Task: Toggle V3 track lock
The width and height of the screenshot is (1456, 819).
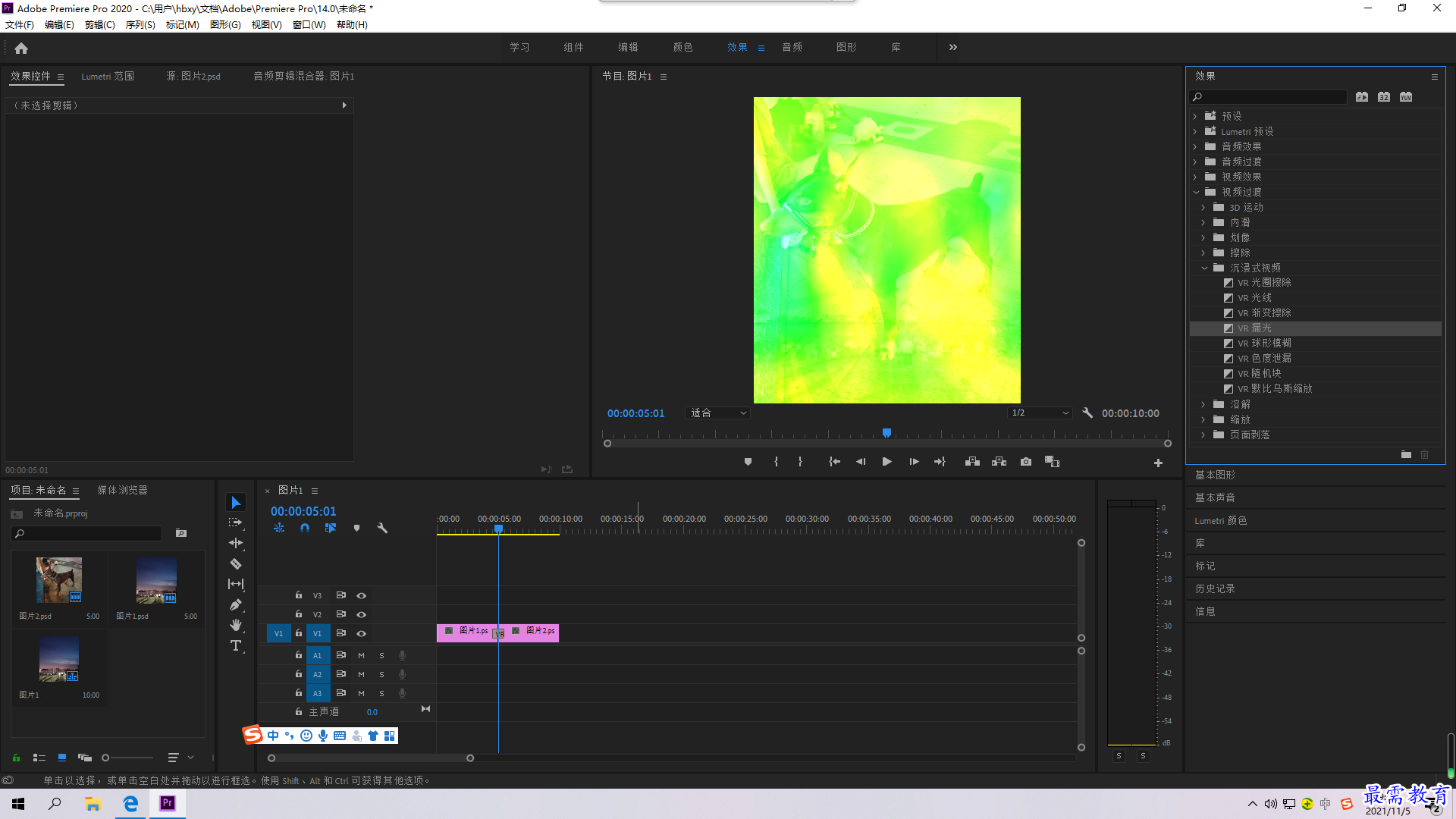Action: point(299,595)
